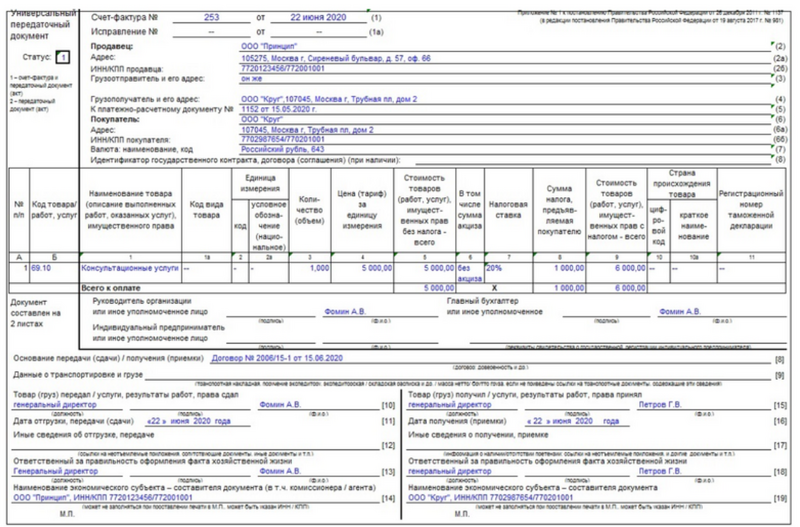800x527 pixels.
Task: Click product code 69.10 in the table
Action: (x=41, y=268)
